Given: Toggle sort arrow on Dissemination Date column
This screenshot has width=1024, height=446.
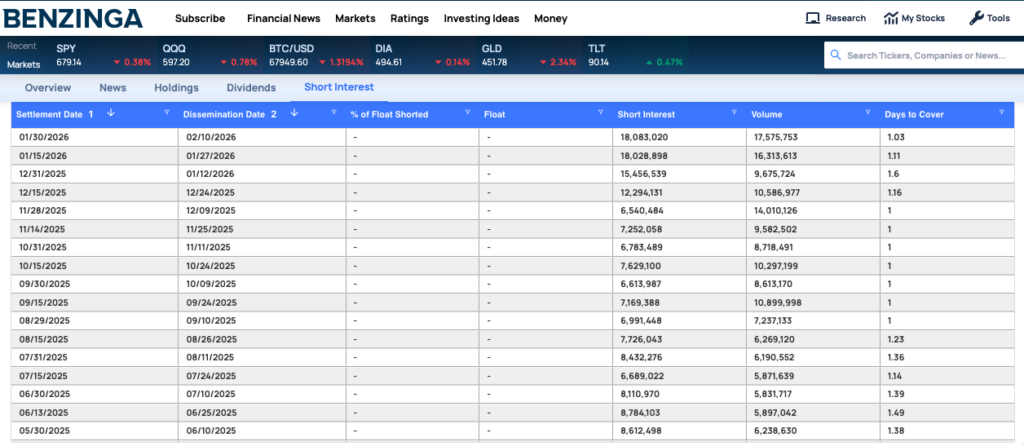Looking at the screenshot, I should (x=293, y=114).
